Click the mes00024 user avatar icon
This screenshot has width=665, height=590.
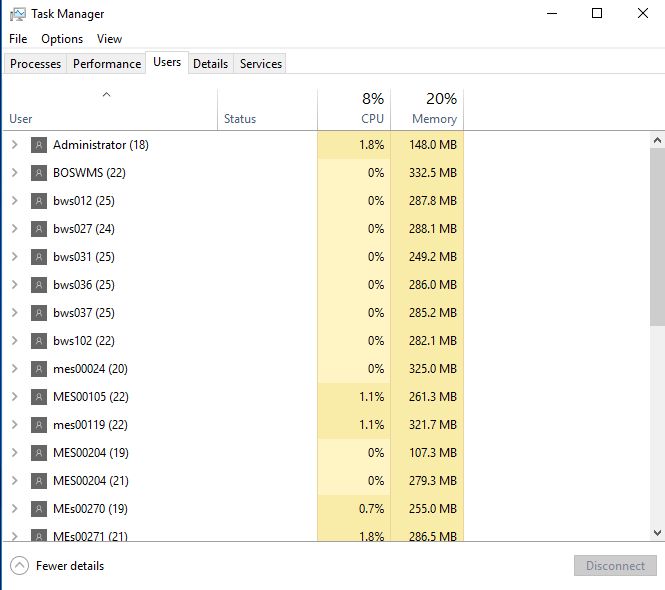pos(39,369)
